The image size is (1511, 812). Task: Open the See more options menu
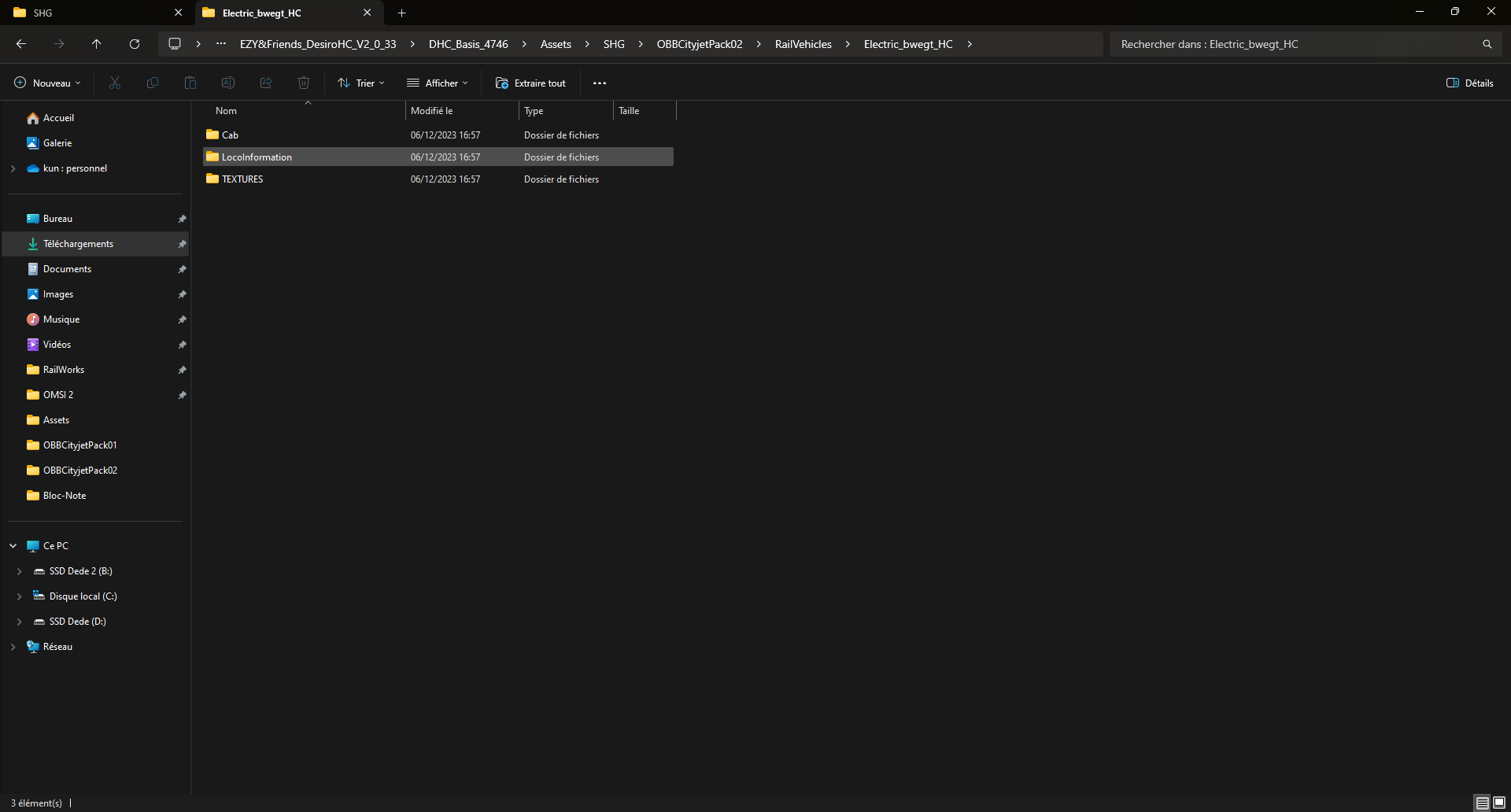click(x=600, y=83)
